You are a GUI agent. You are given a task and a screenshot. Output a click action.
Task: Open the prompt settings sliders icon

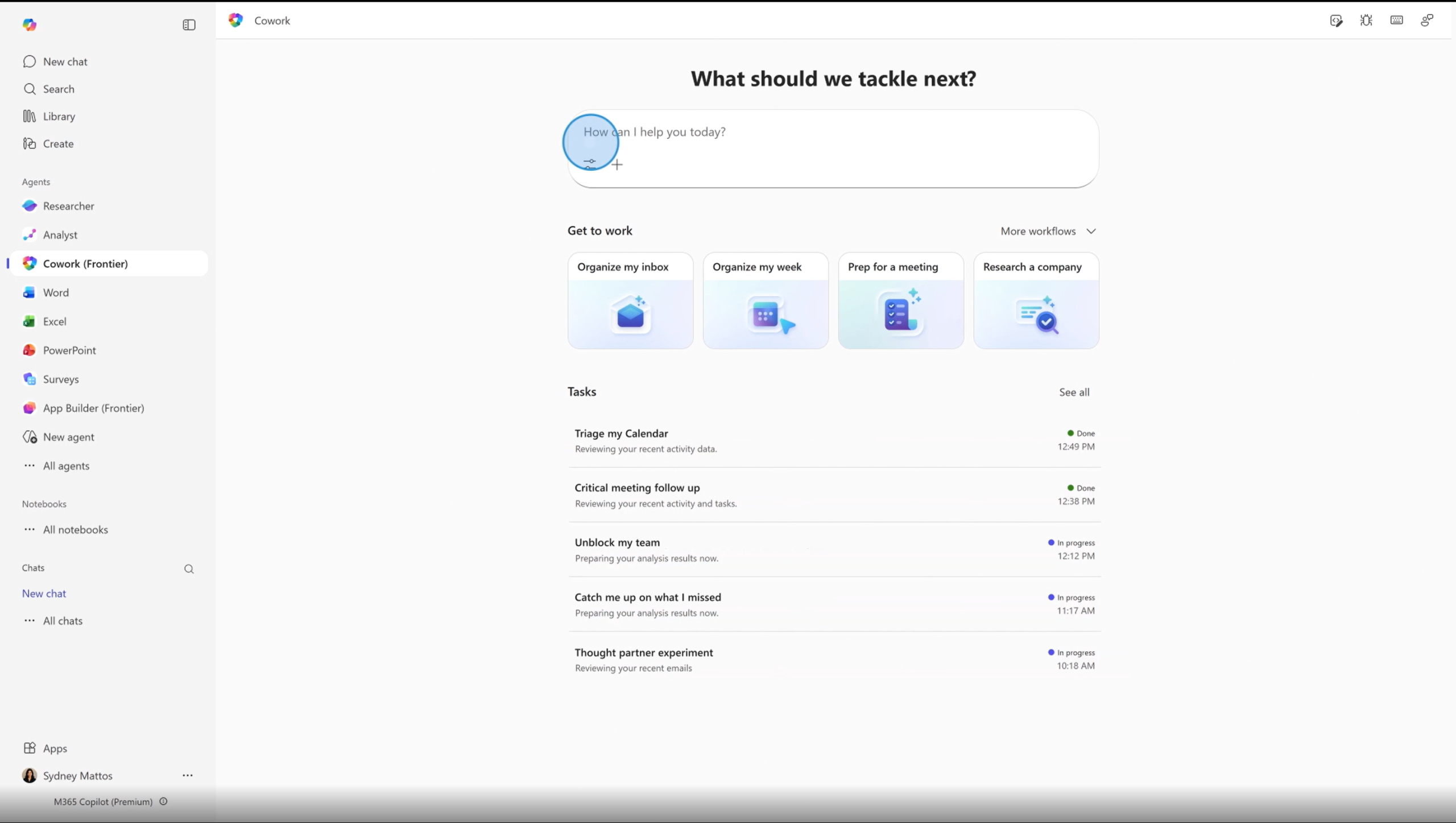point(590,164)
